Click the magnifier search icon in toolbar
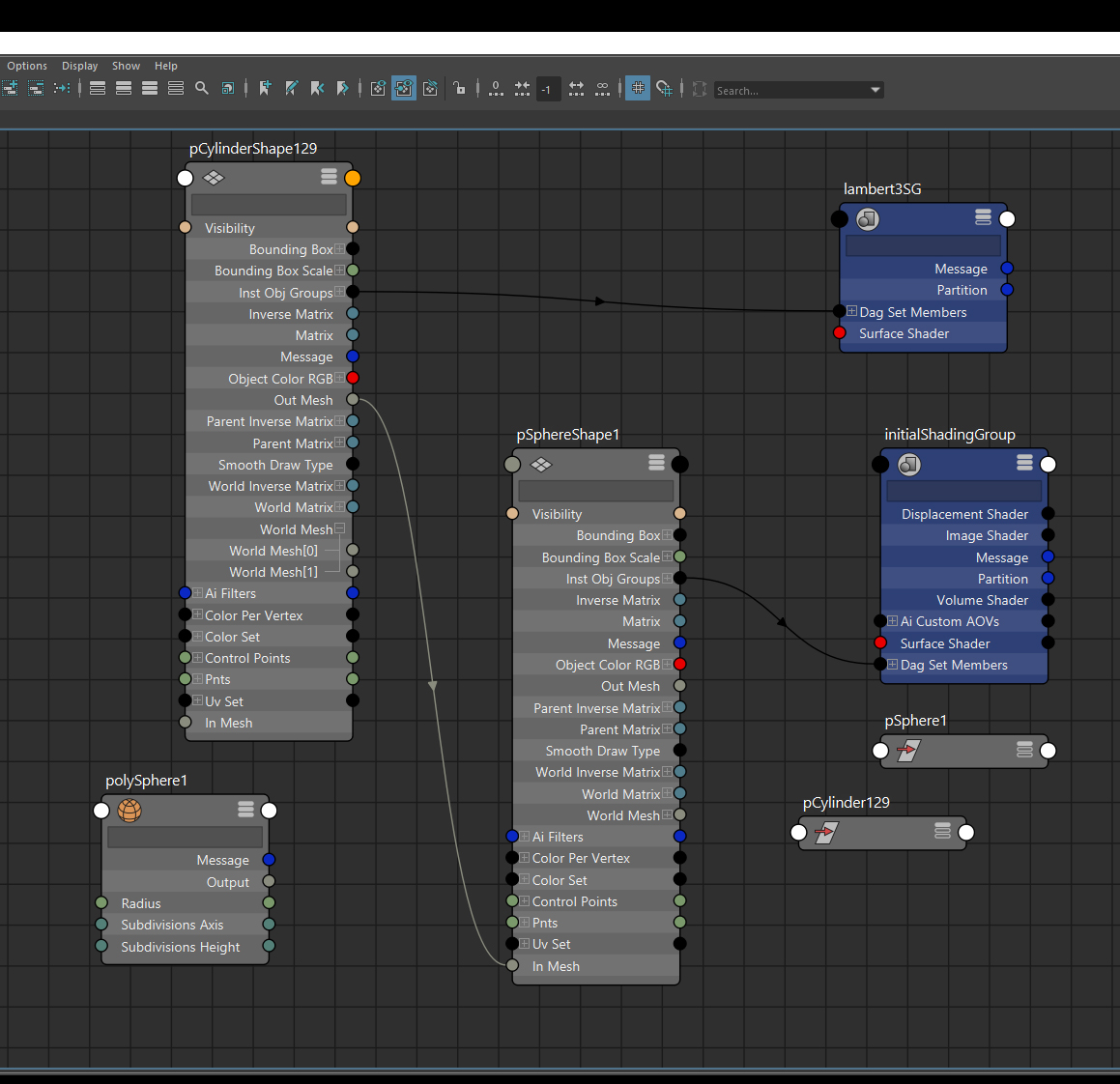Image resolution: width=1120 pixels, height=1084 pixels. click(x=202, y=89)
